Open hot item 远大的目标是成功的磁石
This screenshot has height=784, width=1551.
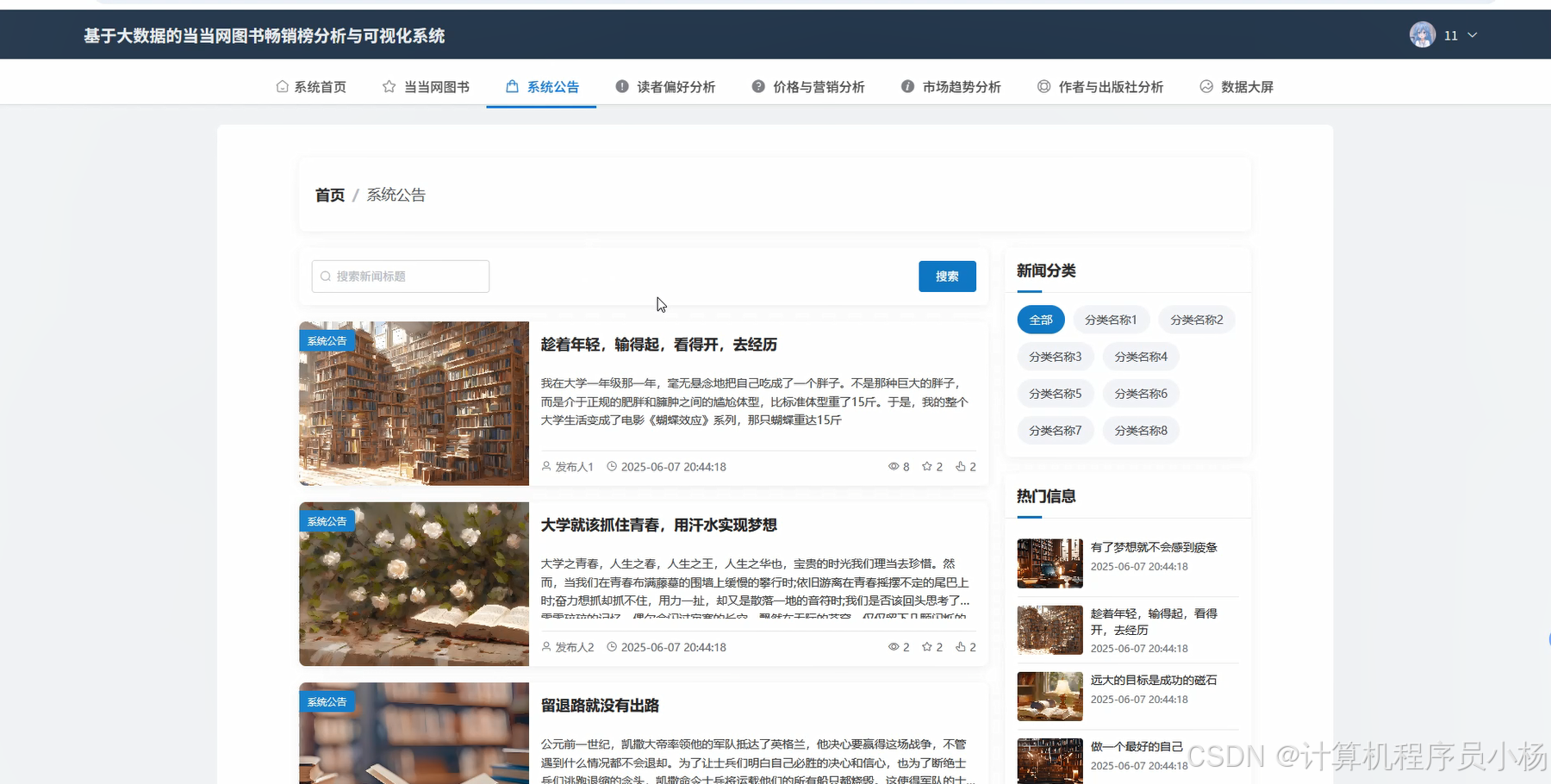pos(1154,680)
